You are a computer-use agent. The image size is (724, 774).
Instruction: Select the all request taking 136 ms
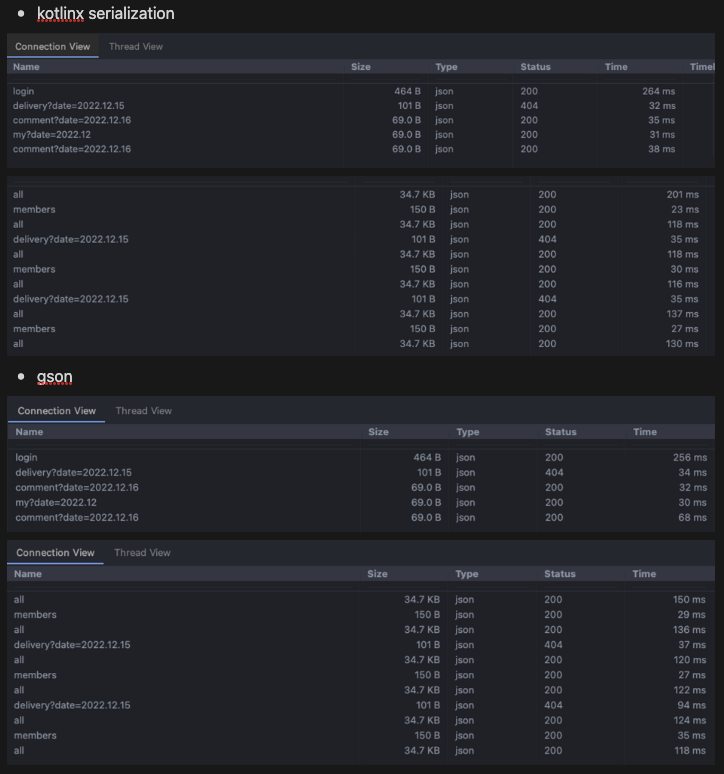(x=361, y=629)
